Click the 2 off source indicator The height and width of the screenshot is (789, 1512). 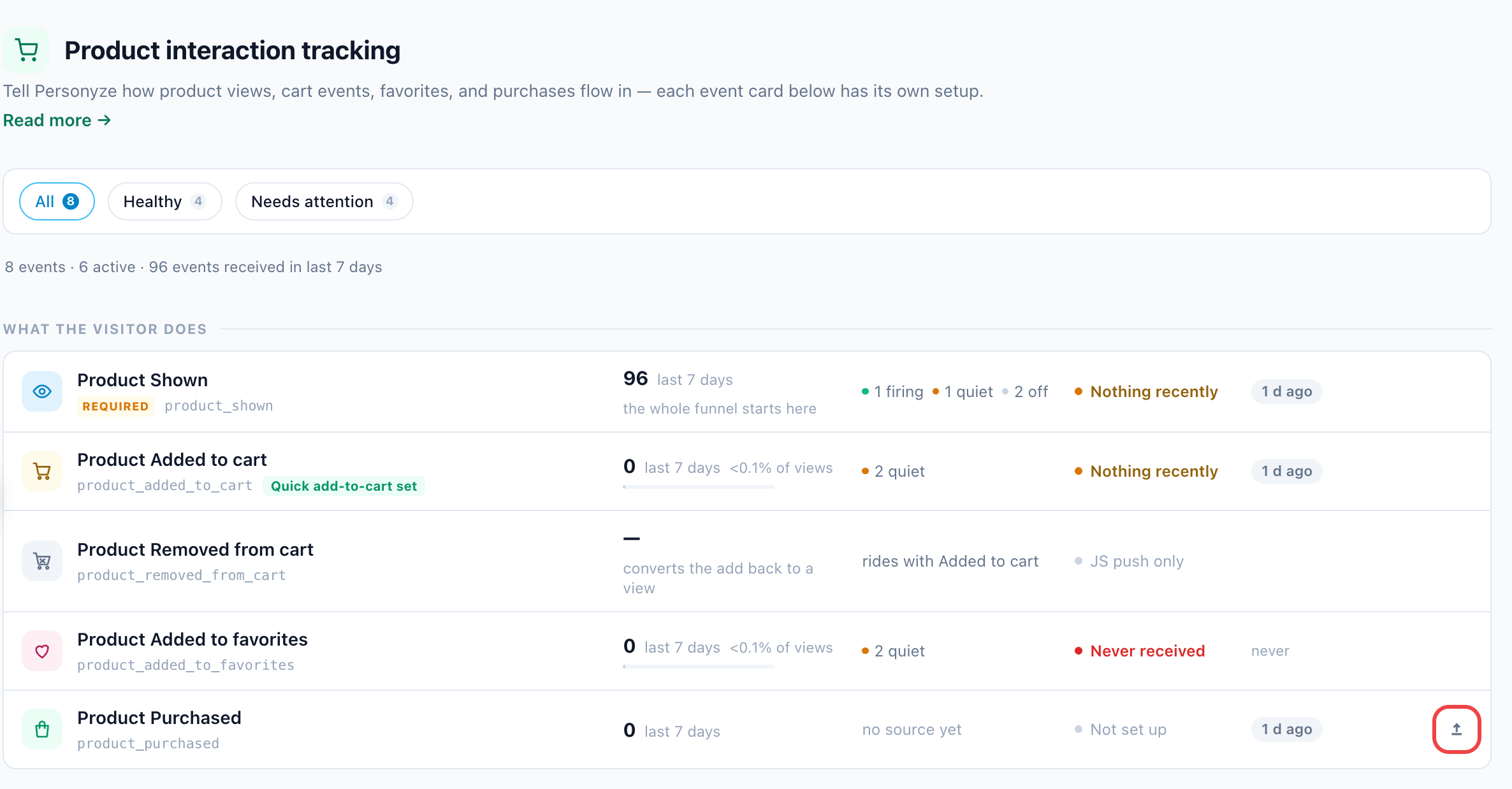click(1025, 391)
